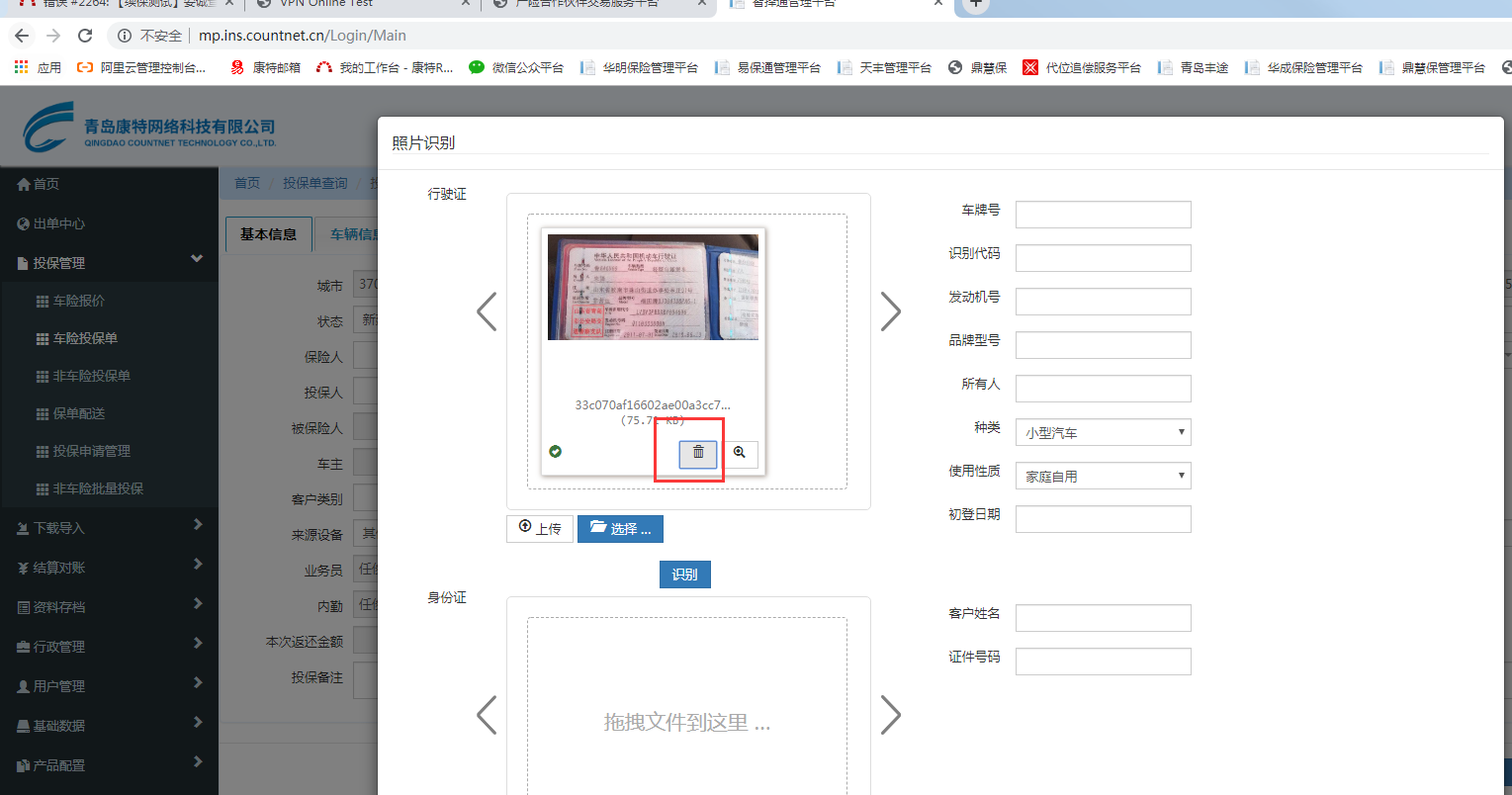View site info next to 不安全
1512x795 pixels.
click(125, 36)
